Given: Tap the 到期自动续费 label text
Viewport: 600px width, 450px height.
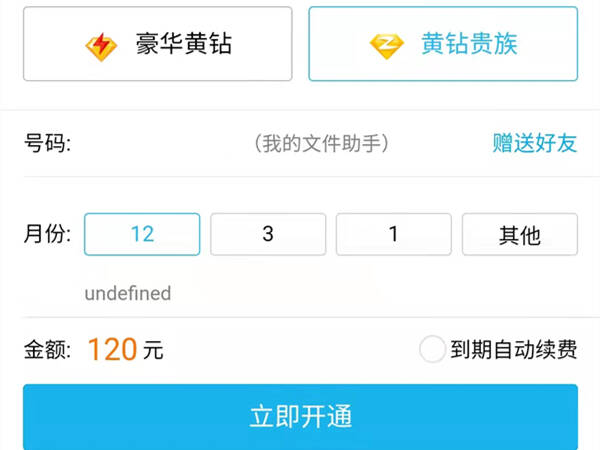Looking at the screenshot, I should (514, 349).
